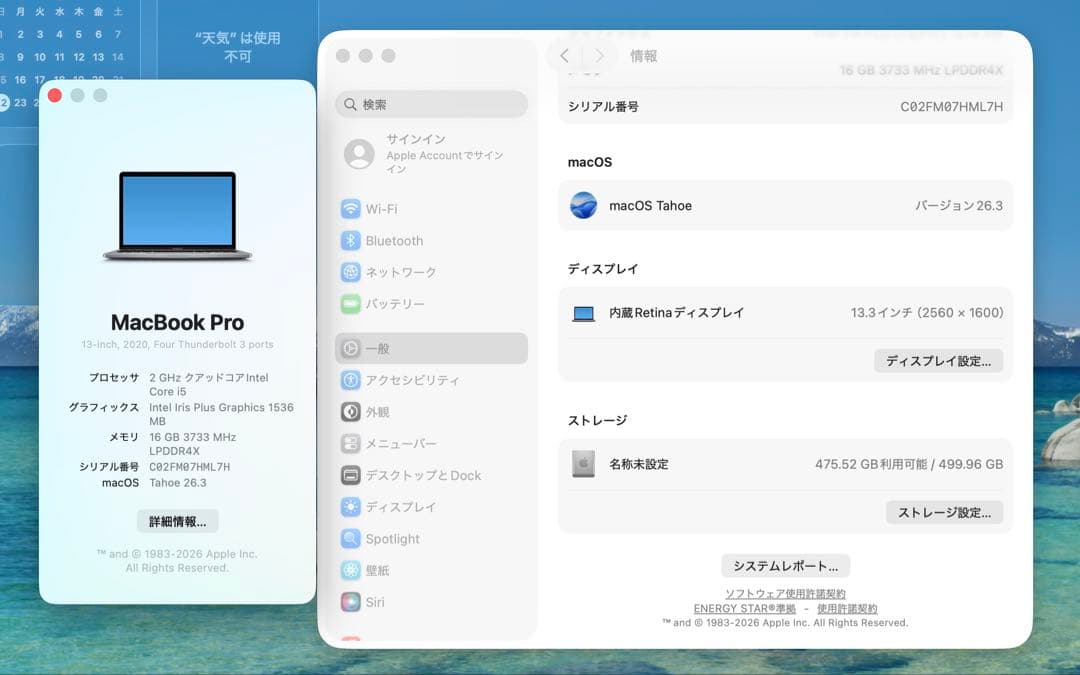The image size is (1080, 675).
Task: Click the 名称未設定 storage drive icon
Action: point(583,464)
